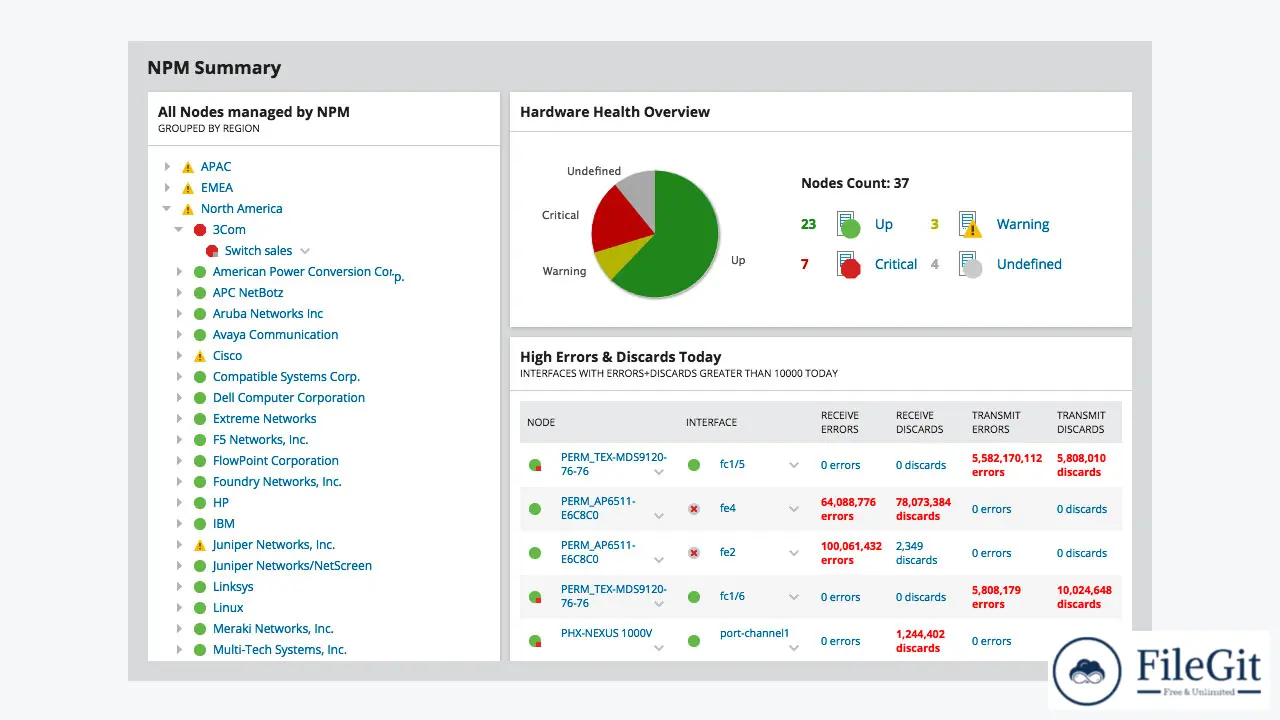Click the green Extreme Networks status icon
Viewport: 1280px width, 720px height.
[x=199, y=419]
